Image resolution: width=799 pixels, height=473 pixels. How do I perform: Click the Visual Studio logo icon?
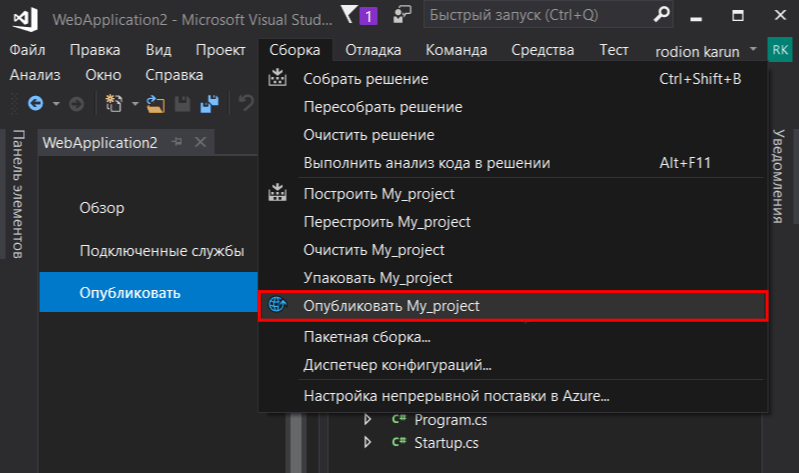click(26, 19)
